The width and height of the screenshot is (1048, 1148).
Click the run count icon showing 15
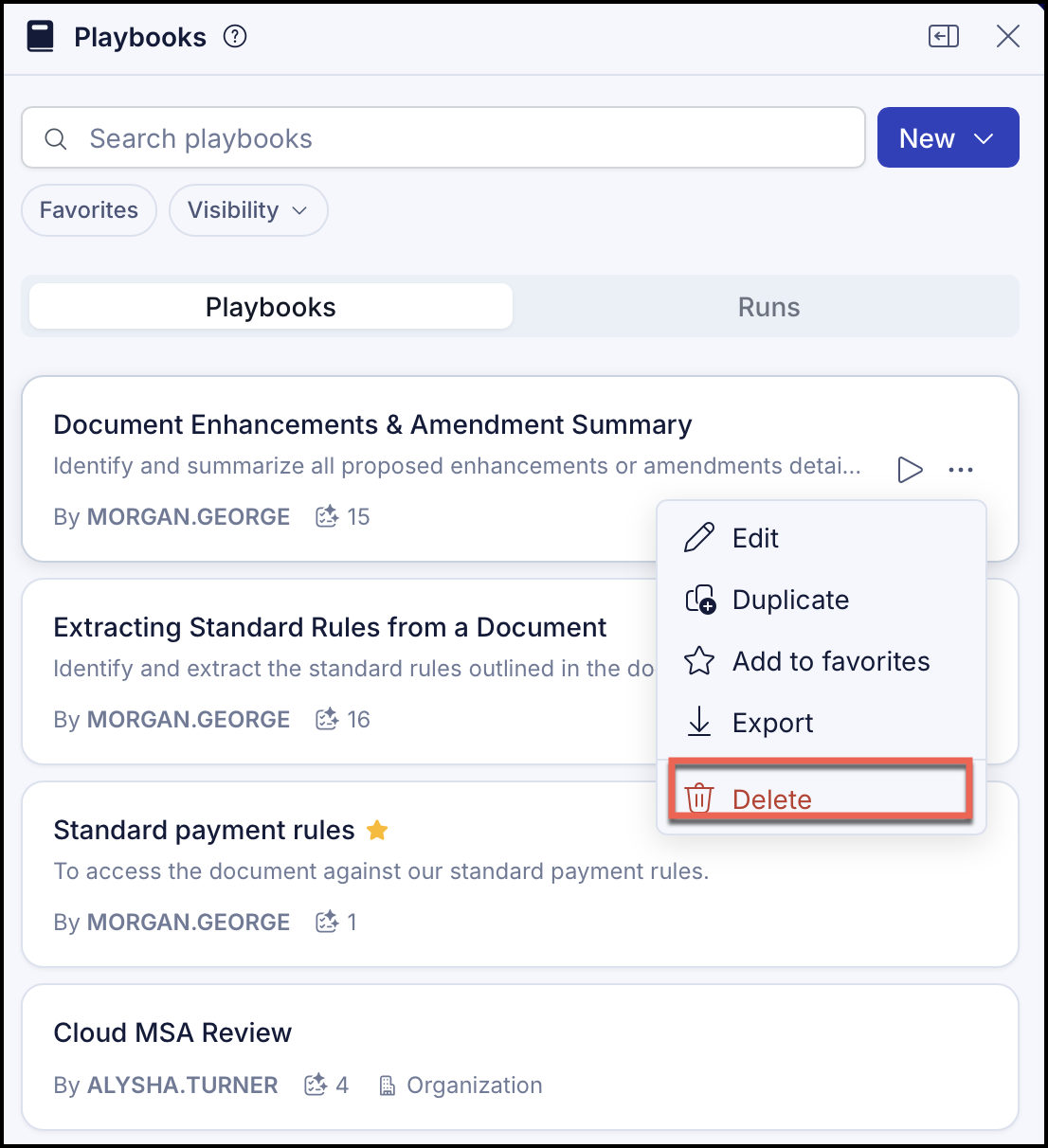327,516
